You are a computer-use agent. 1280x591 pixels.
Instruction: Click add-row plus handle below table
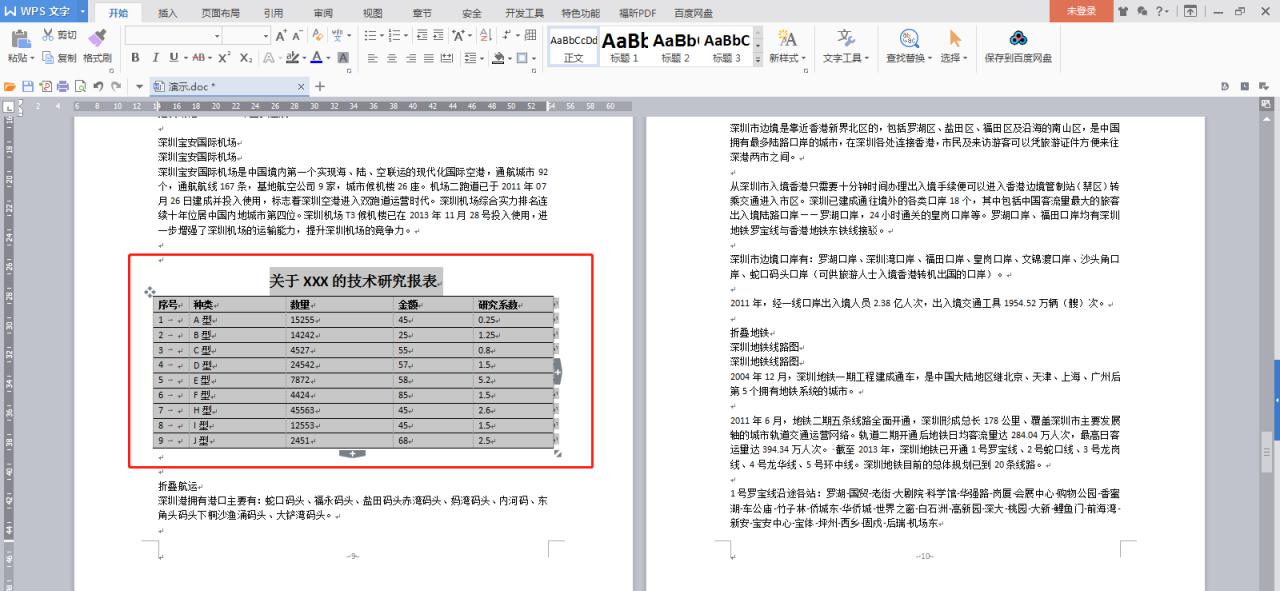352,454
